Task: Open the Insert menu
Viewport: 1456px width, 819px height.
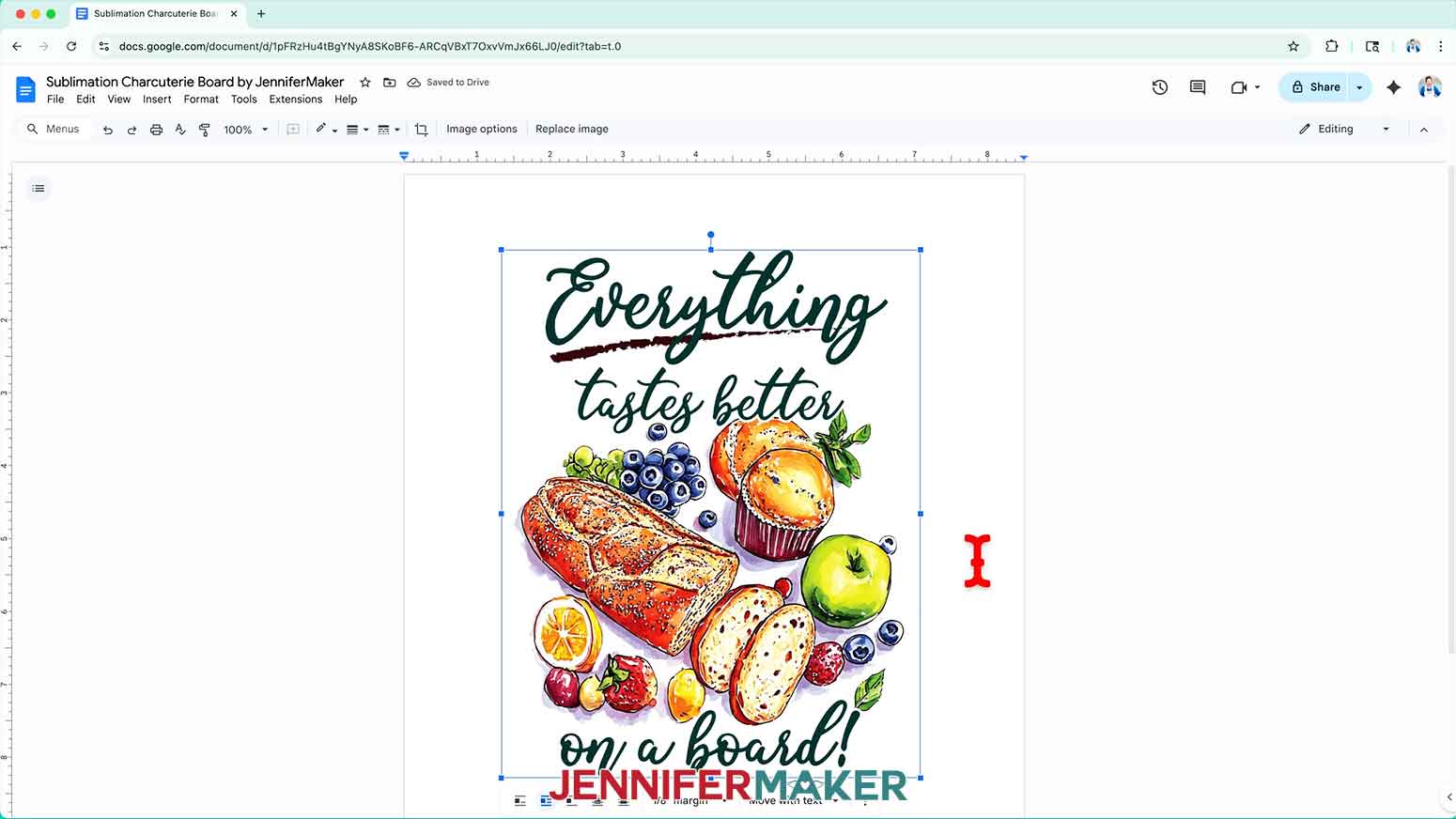Action: [157, 100]
